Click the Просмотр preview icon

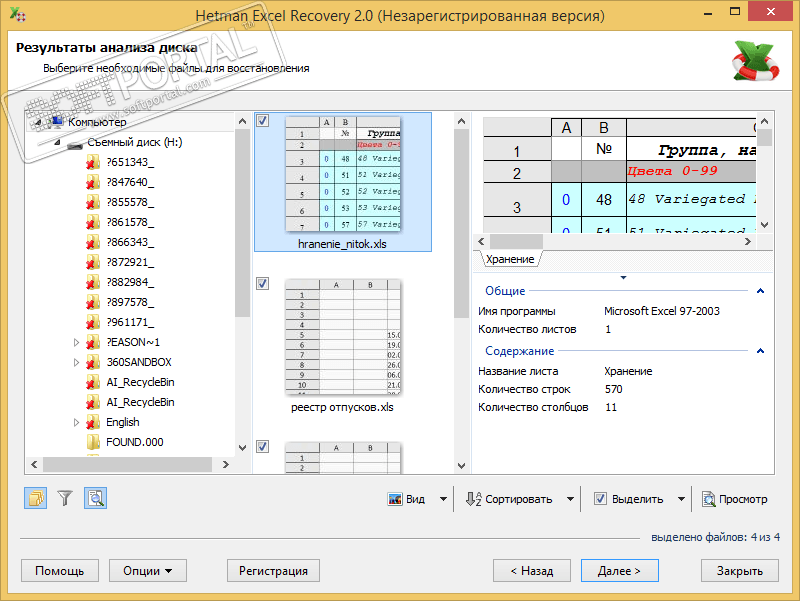tap(708, 499)
